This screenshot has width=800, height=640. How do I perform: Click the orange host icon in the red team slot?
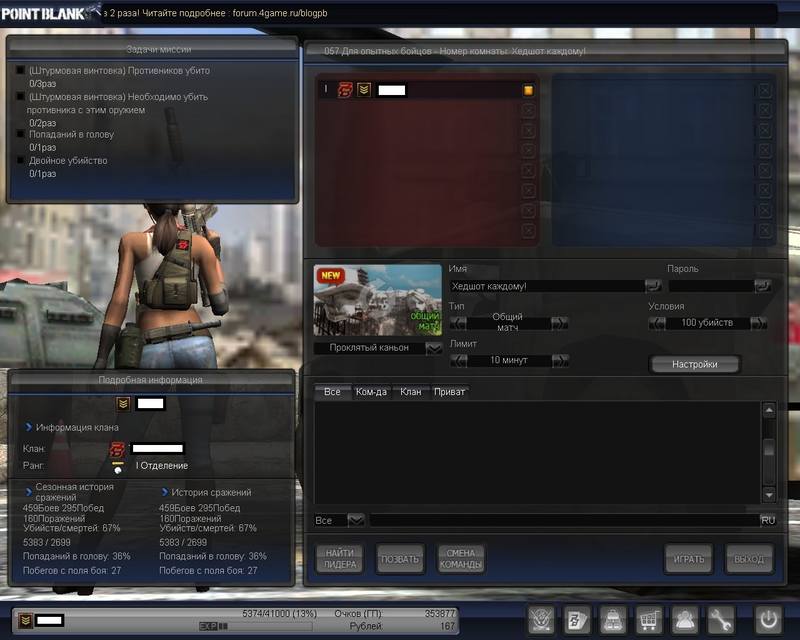point(529,90)
